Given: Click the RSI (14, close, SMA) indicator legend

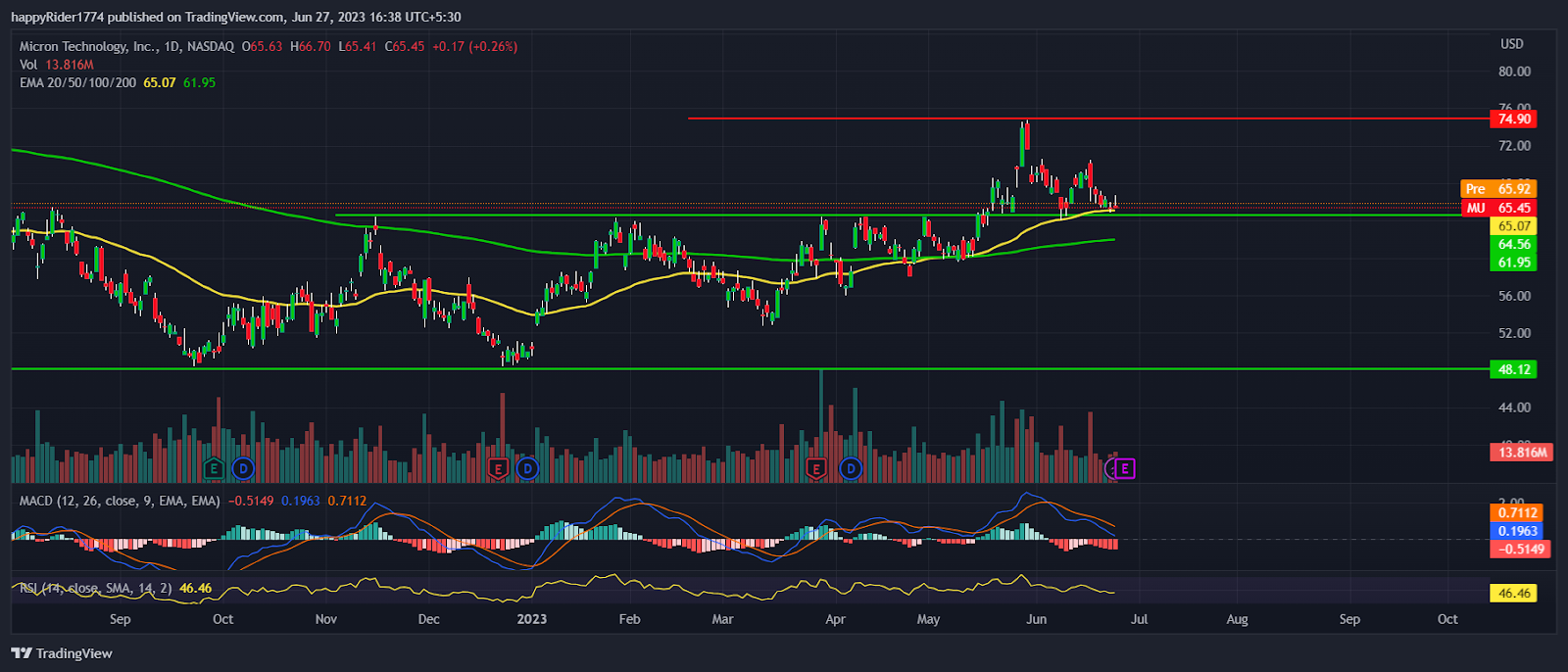Looking at the screenshot, I should [x=97, y=588].
